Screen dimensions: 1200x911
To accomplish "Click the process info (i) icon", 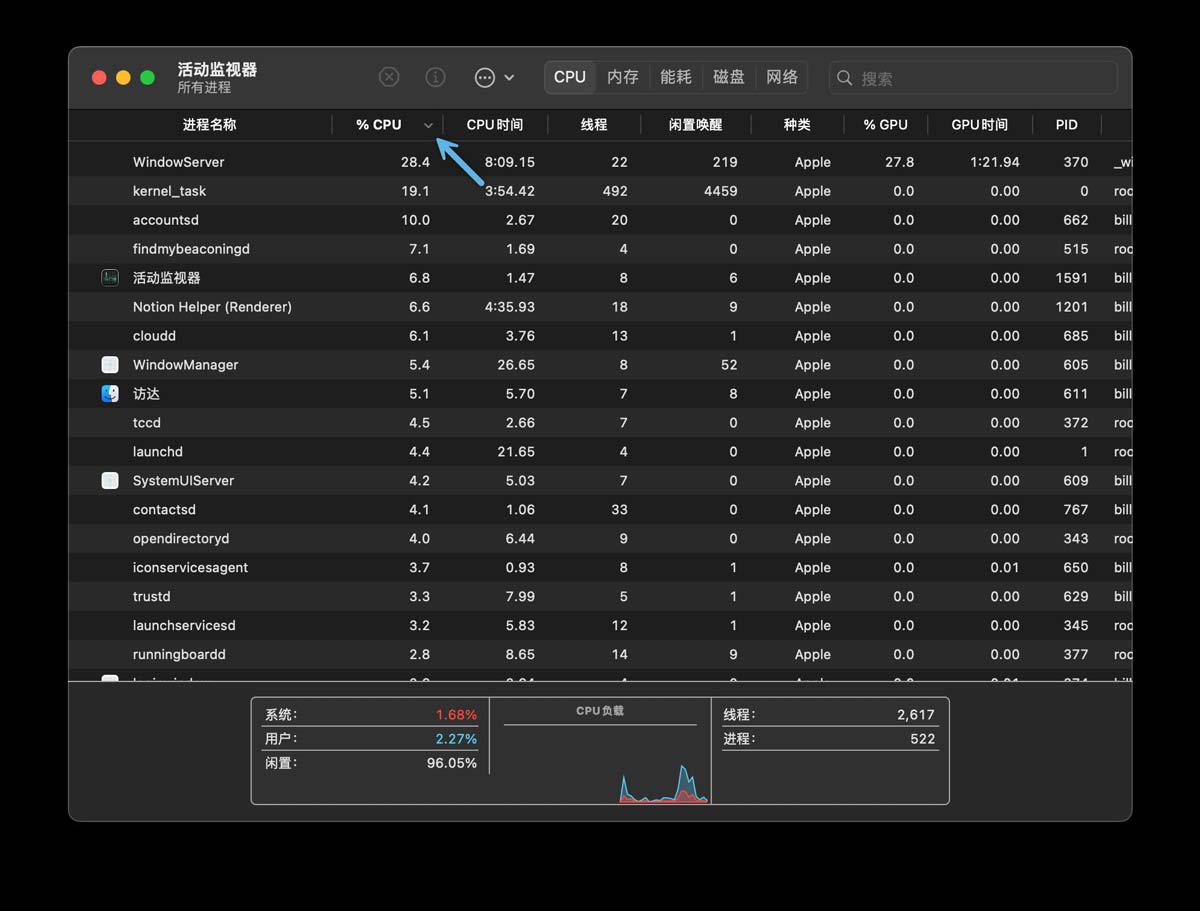I will click(x=435, y=77).
